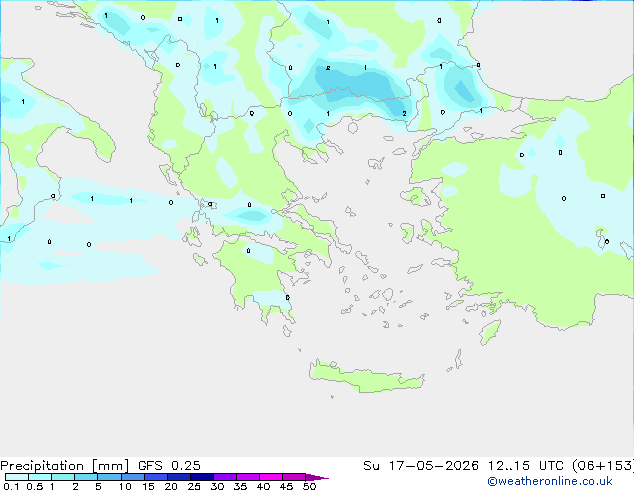The height and width of the screenshot is (490, 634).
Task: Click the '0.25' model resolution text
Action: point(186,466)
